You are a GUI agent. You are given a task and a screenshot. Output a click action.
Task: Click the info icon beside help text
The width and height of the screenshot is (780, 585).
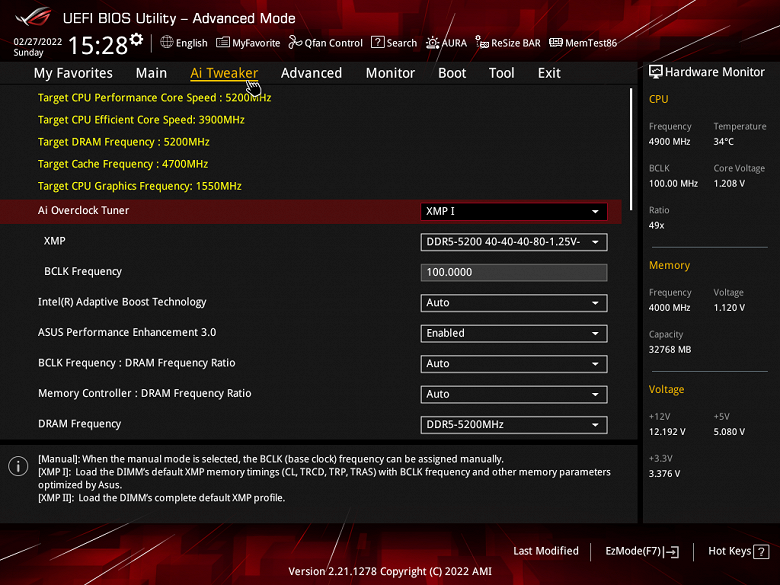(x=18, y=466)
